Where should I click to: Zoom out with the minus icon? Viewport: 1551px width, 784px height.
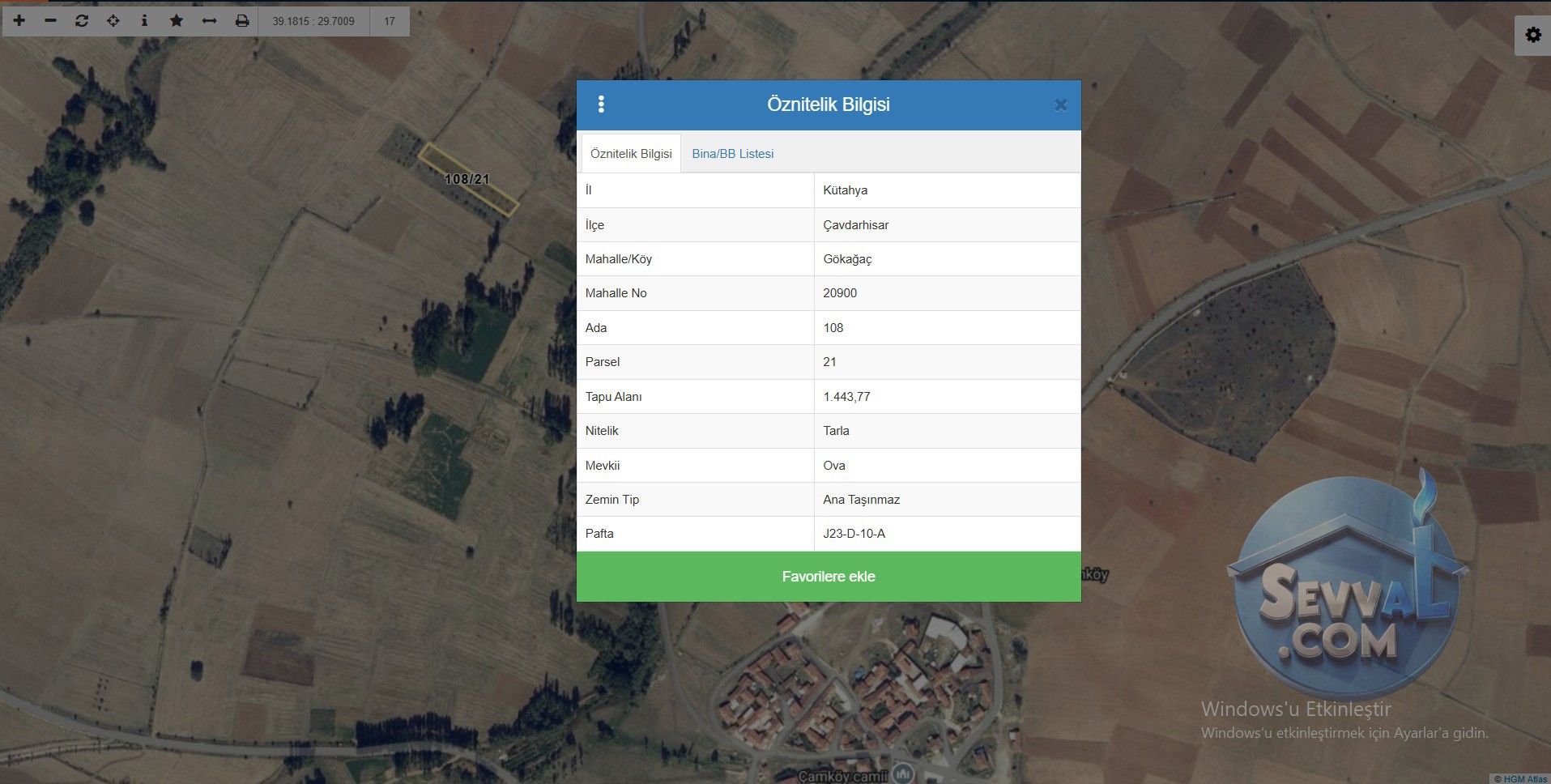point(50,21)
